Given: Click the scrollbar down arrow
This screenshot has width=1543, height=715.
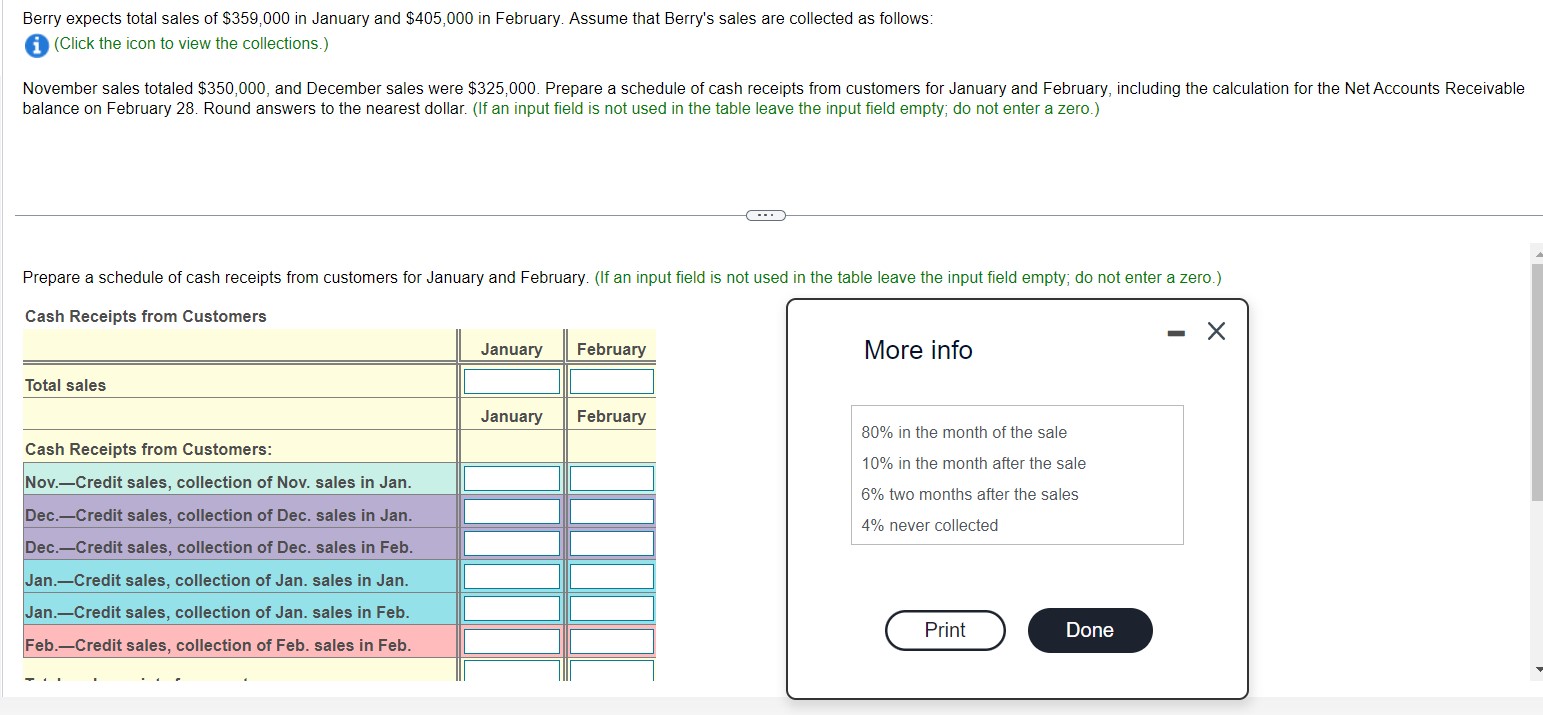Looking at the screenshot, I should coord(1536,671).
